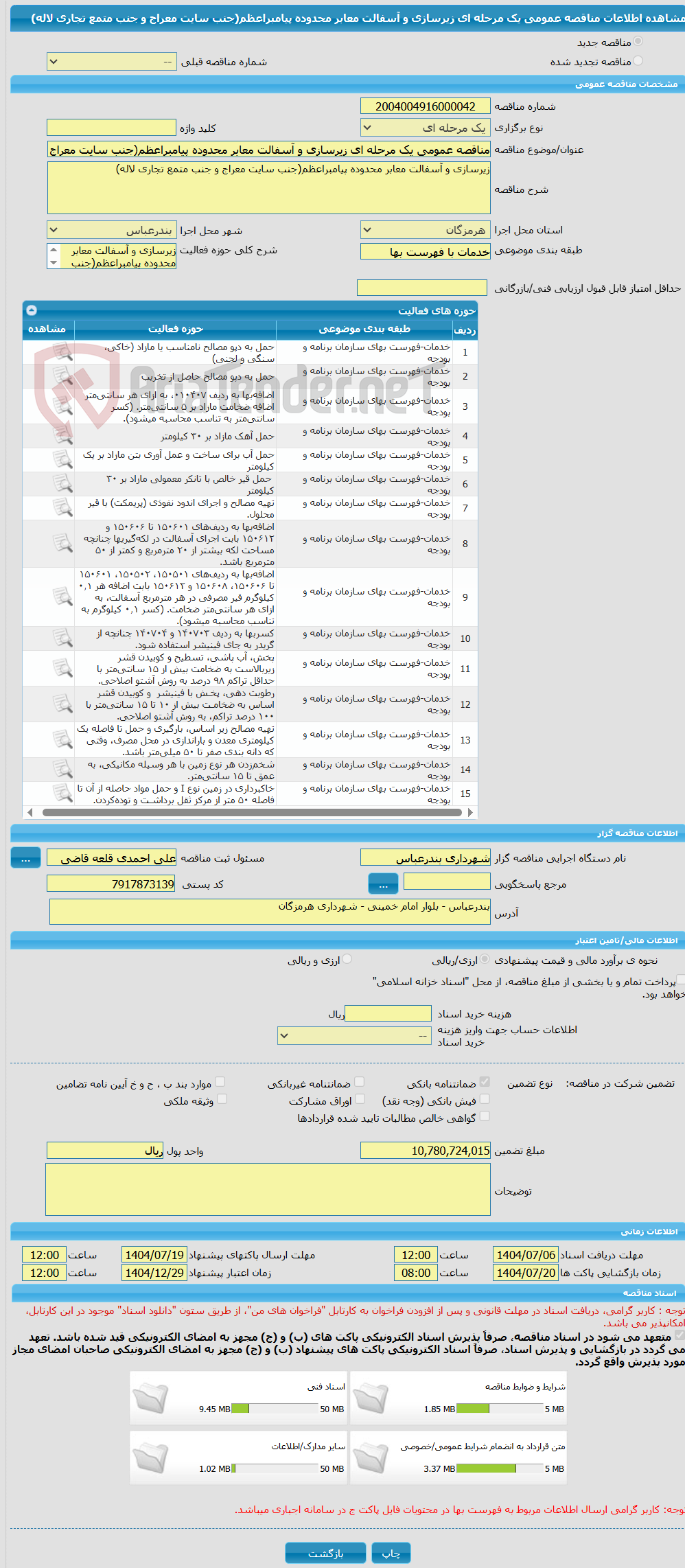Open view icon for activity row 10
This screenshot has height=1568, width=685.
pos(62,638)
